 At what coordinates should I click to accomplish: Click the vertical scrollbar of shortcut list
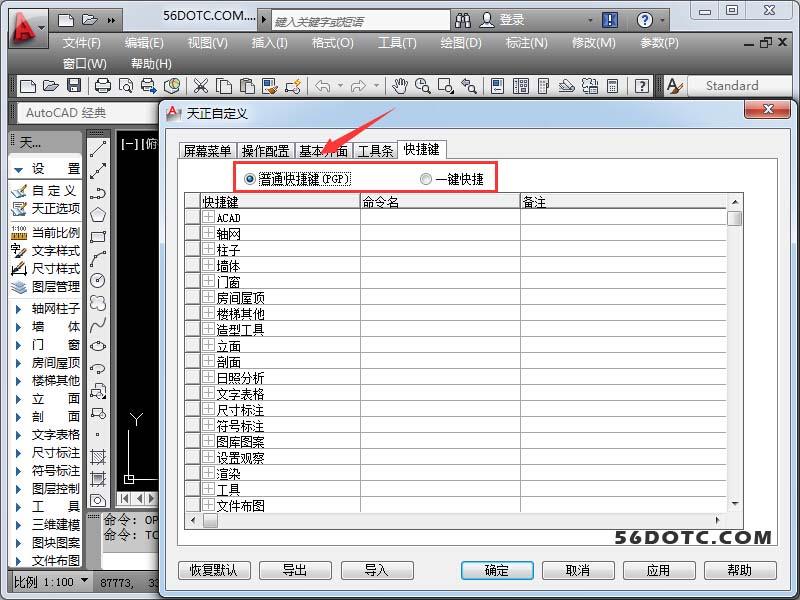735,360
